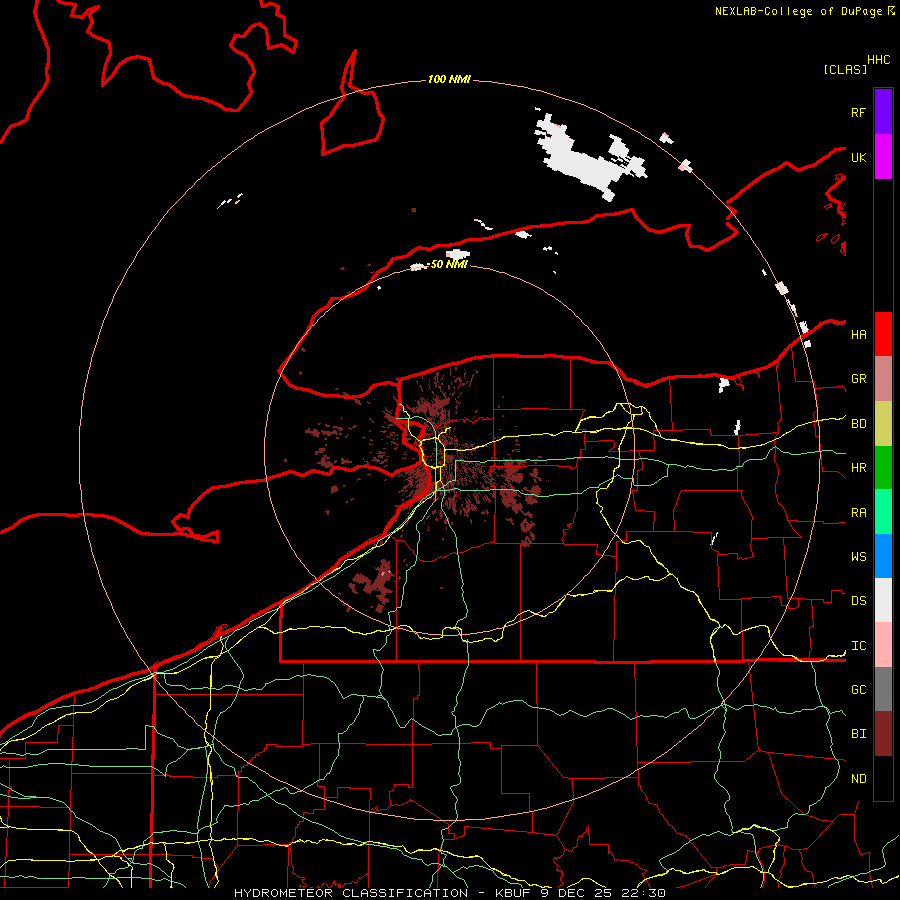
Task: Click the HA red legend swatch
Action: tap(883, 334)
